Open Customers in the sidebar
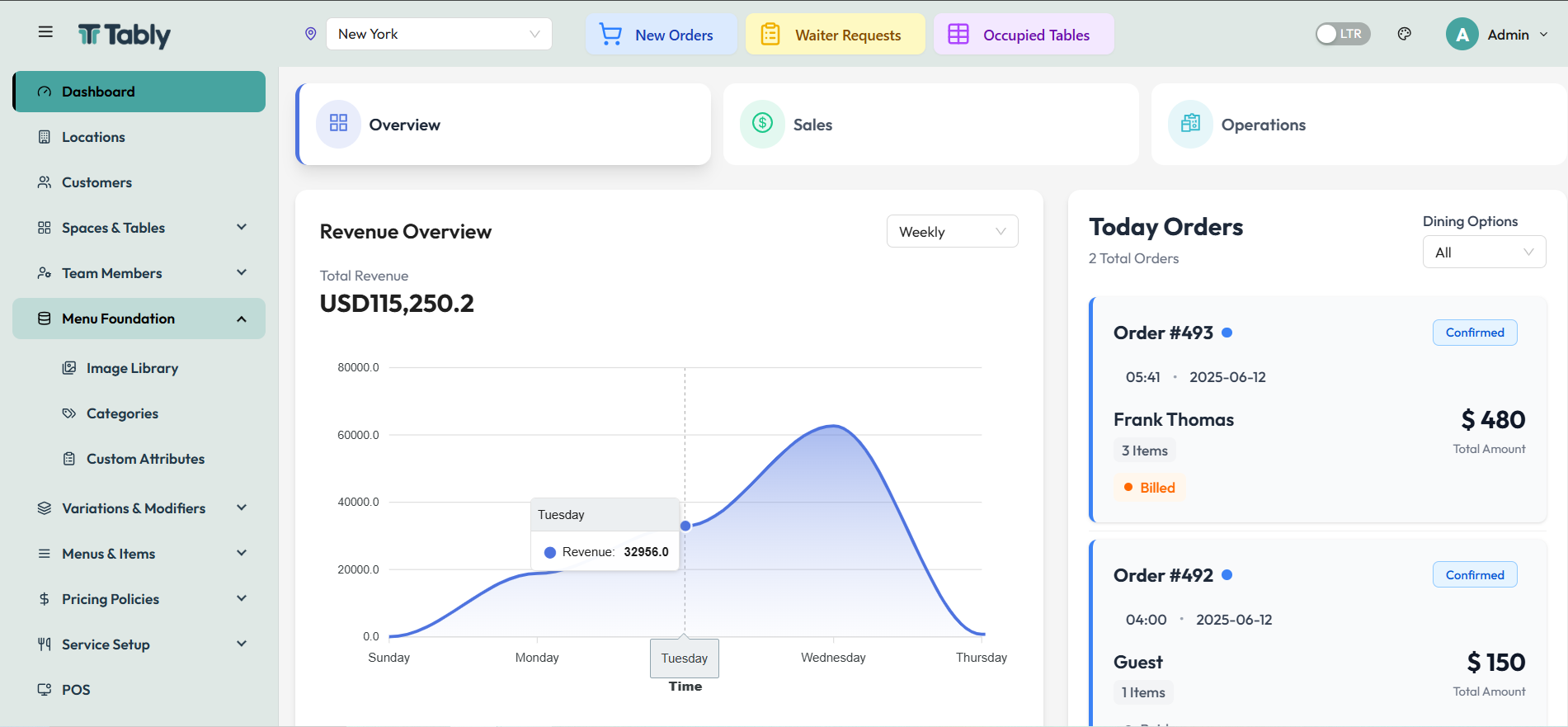The width and height of the screenshot is (1568, 727). tap(139, 182)
